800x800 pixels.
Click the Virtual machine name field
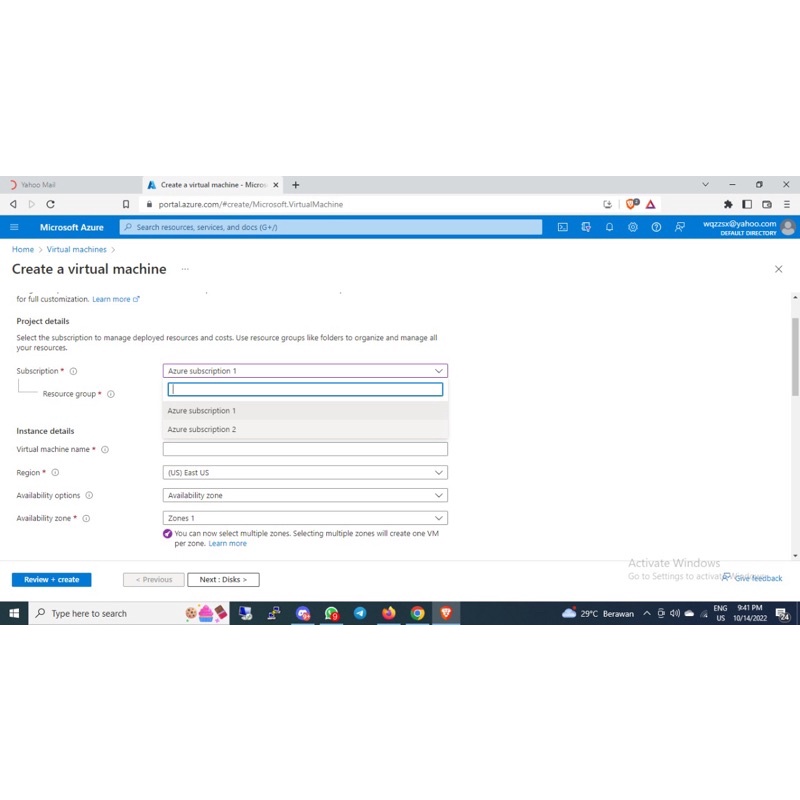pyautogui.click(x=305, y=449)
